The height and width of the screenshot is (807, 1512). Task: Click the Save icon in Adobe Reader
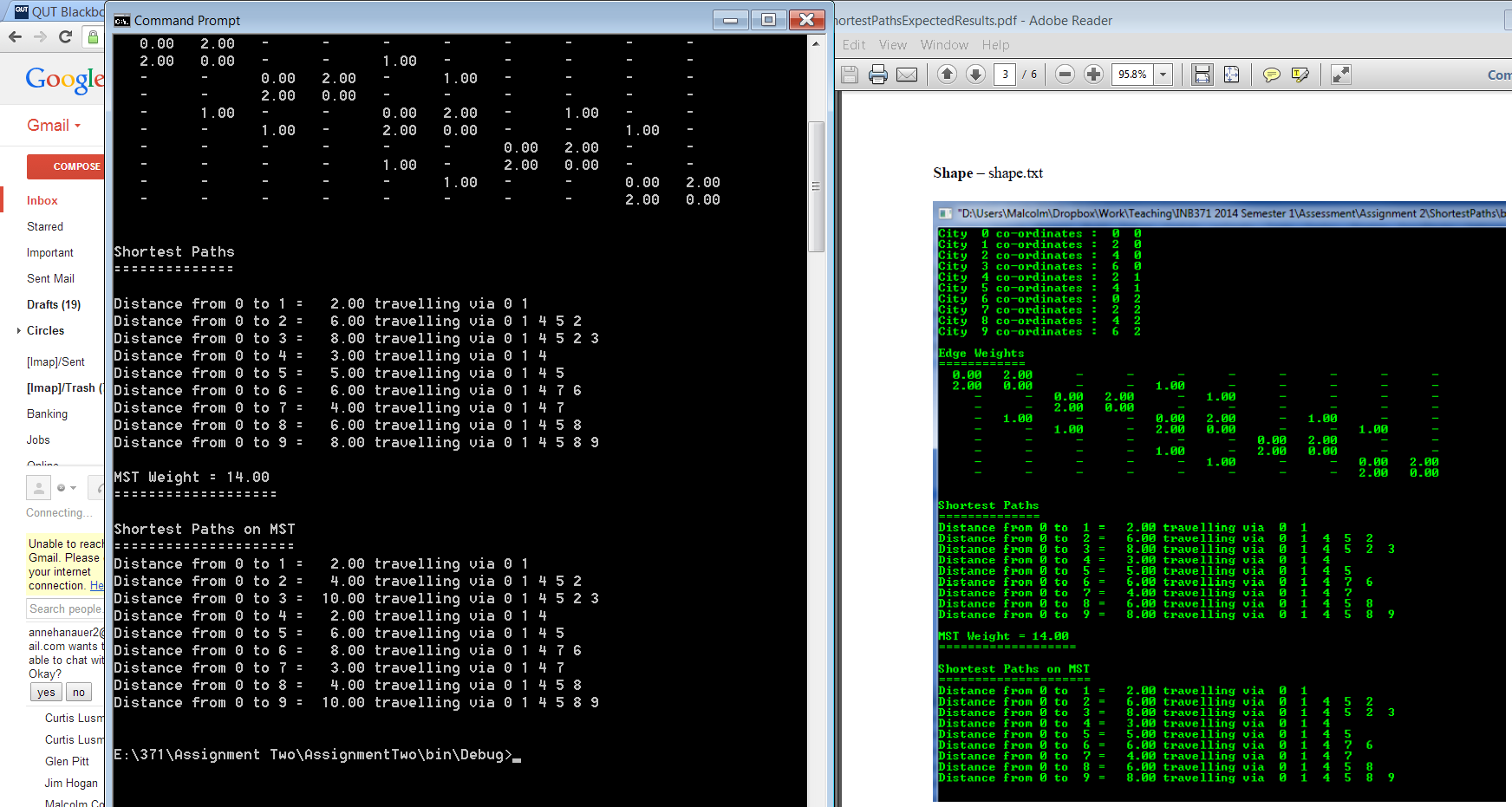pyautogui.click(x=850, y=75)
